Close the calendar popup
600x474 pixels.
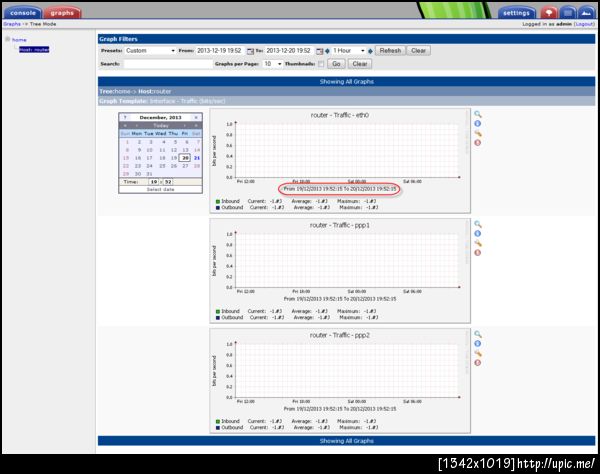click(x=196, y=117)
